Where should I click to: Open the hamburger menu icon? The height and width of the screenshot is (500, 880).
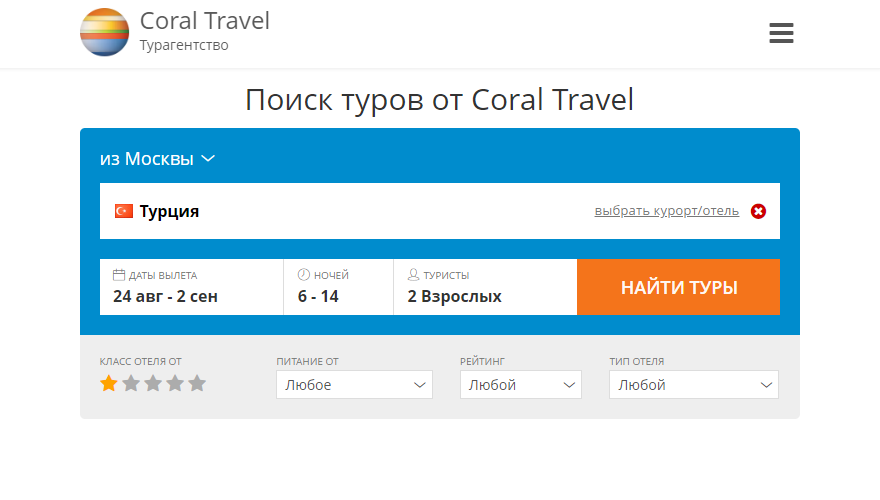click(781, 33)
